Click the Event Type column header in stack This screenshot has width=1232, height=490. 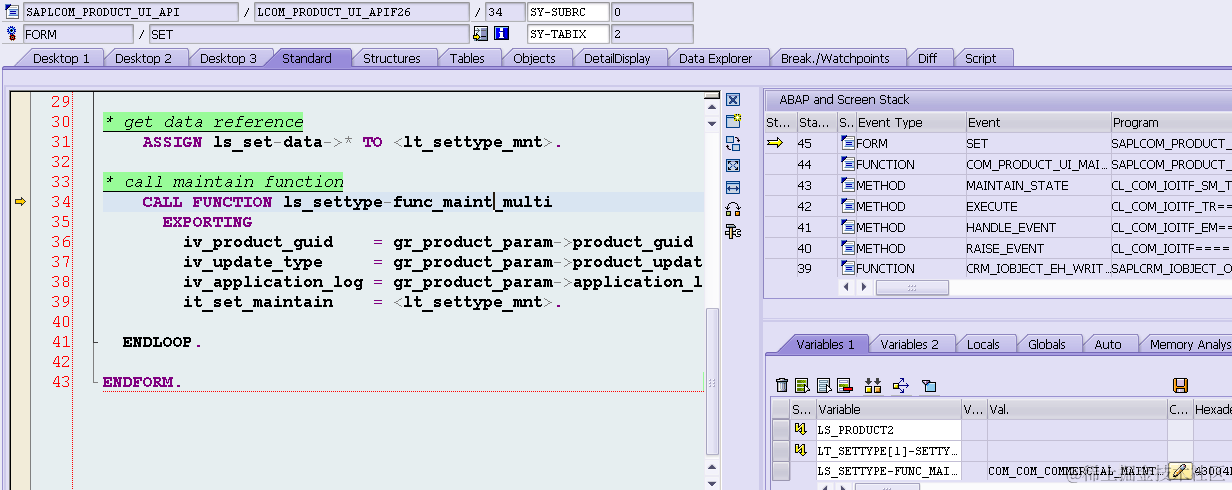(910, 122)
